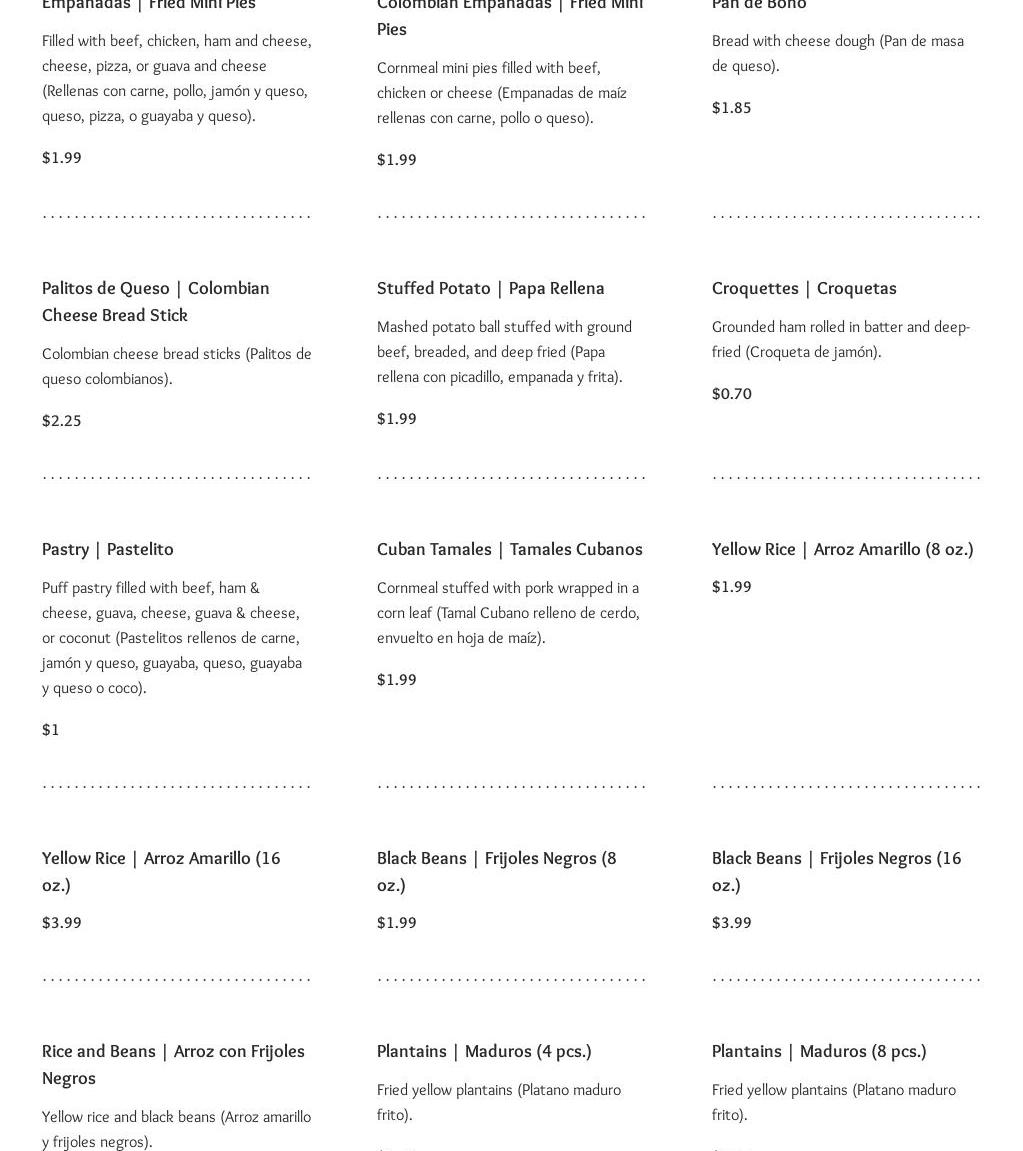1023x1151 pixels.
Task: Click Yellow Rice Arroz Amarillo (8 oz.) title
Action: (x=842, y=549)
